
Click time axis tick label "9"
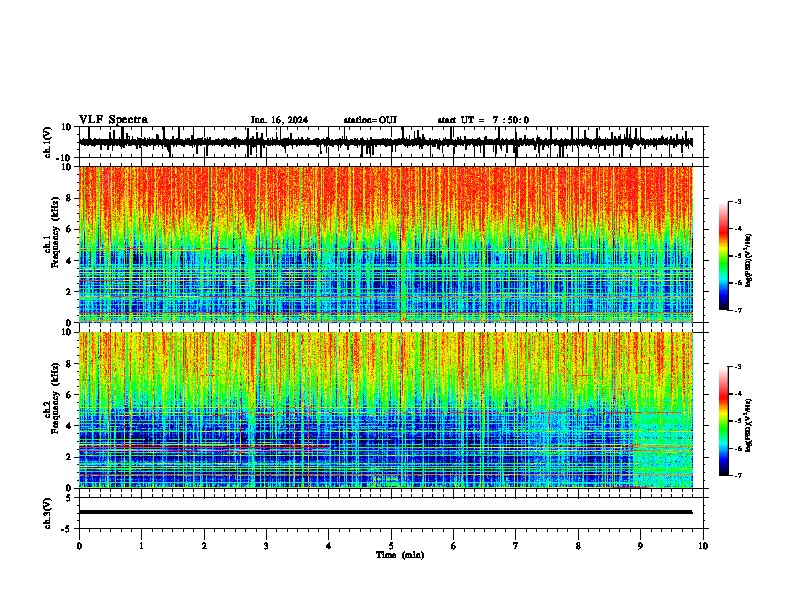(x=640, y=546)
